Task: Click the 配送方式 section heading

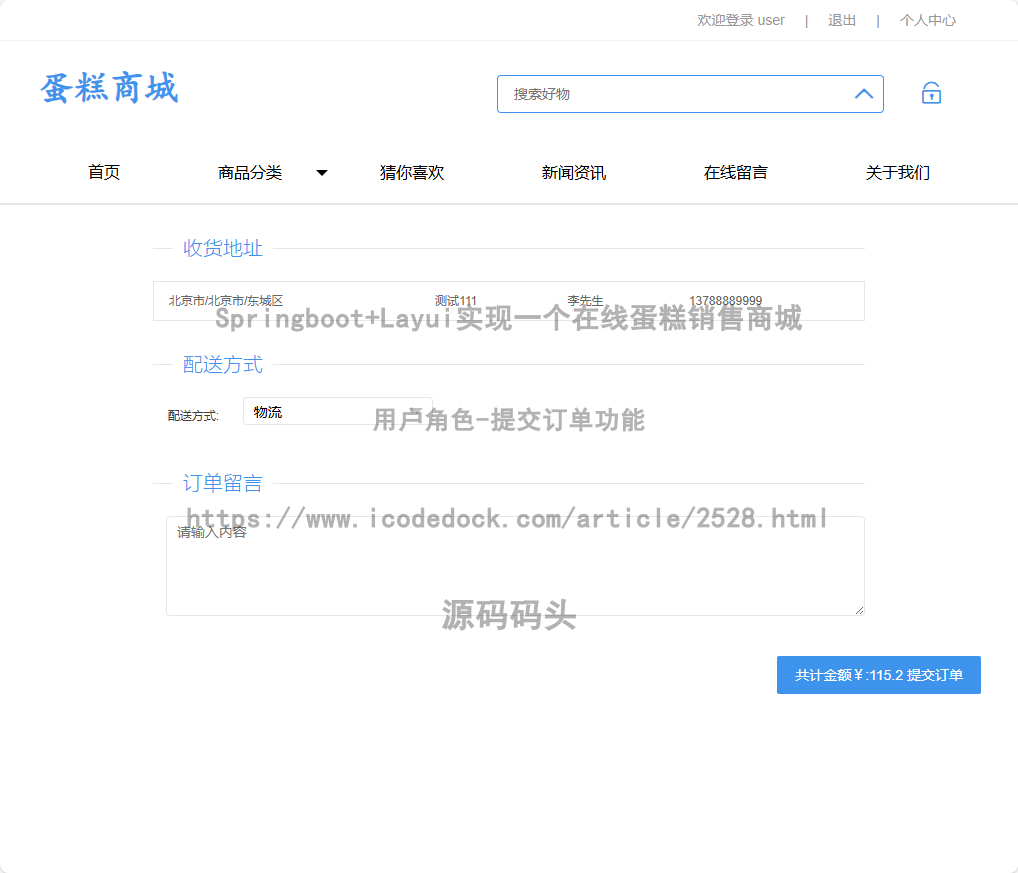Action: (x=223, y=365)
